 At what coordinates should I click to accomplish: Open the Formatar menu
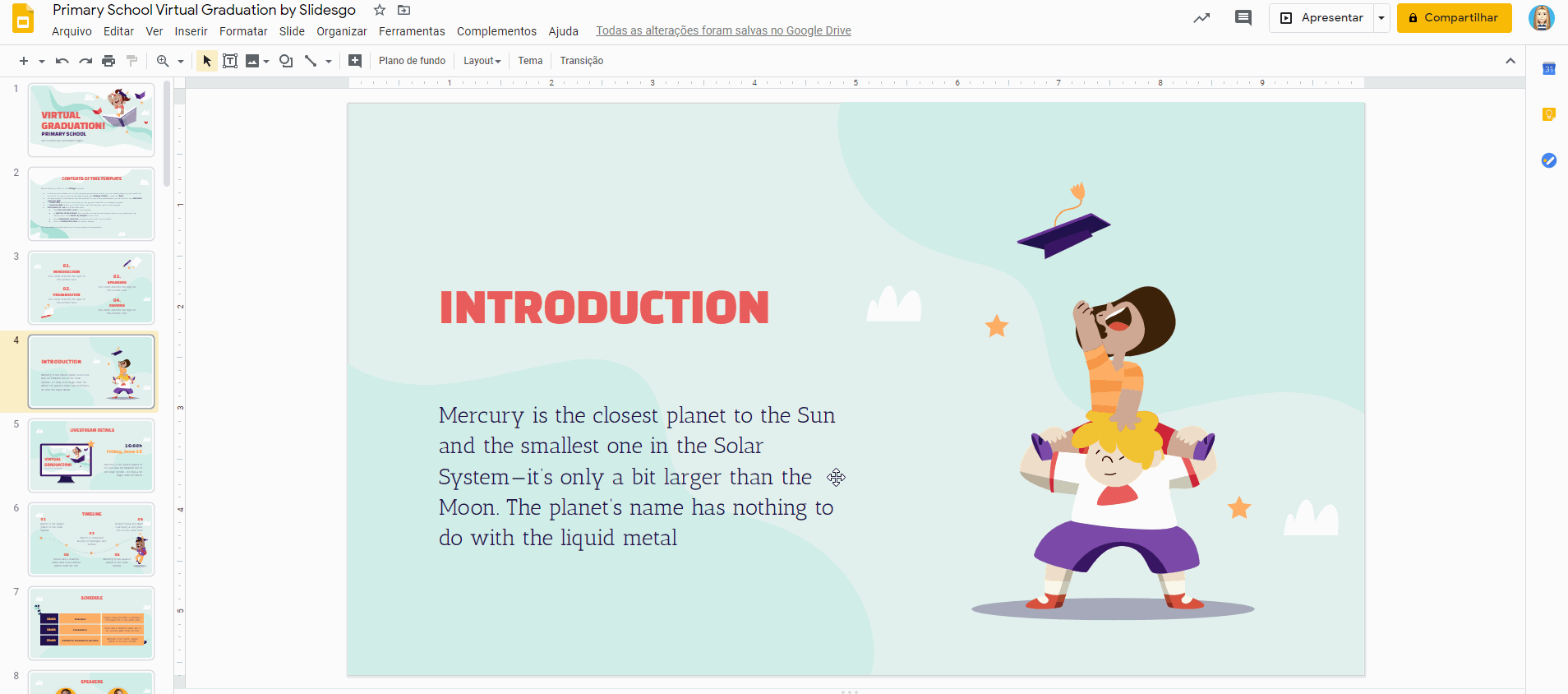pyautogui.click(x=243, y=31)
